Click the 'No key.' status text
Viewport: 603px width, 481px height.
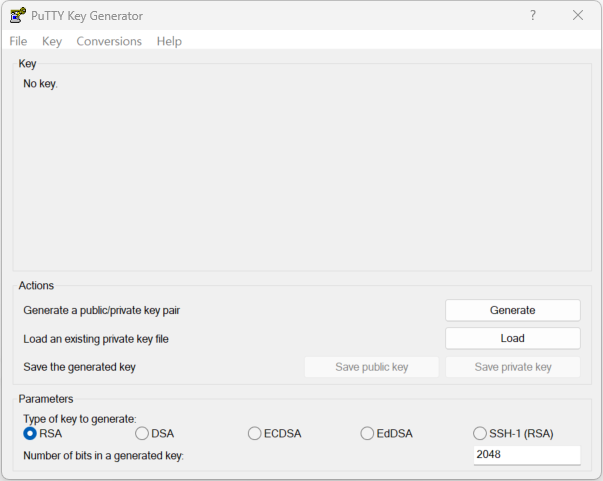(40, 83)
